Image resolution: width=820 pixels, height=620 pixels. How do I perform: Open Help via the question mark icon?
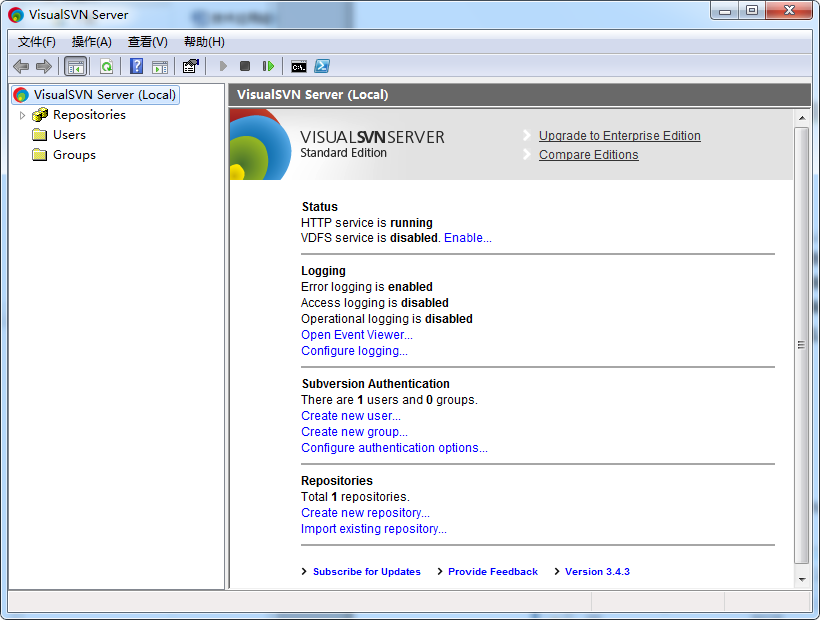[x=136, y=66]
